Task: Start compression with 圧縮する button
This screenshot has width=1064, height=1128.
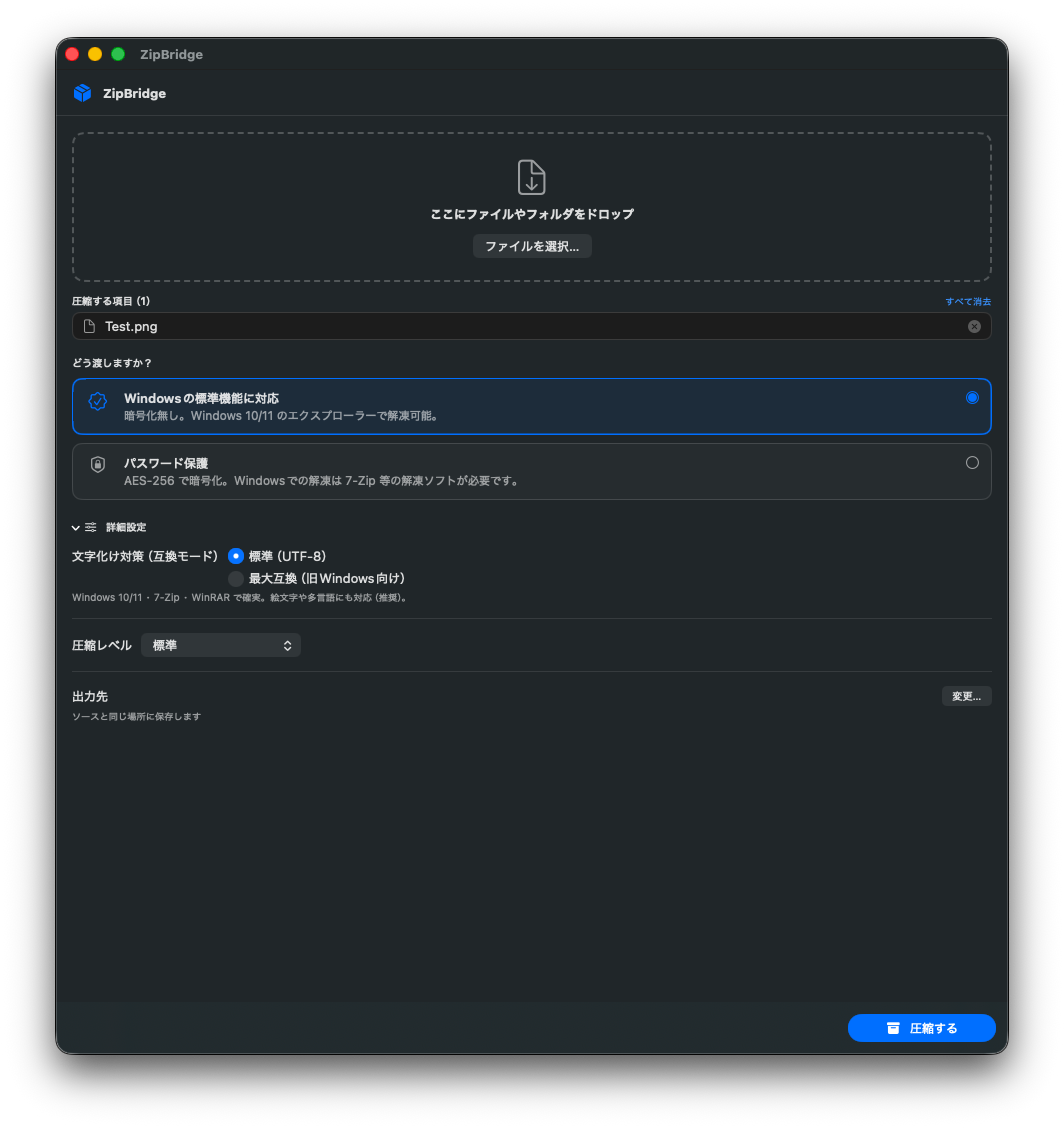Action: point(922,1028)
